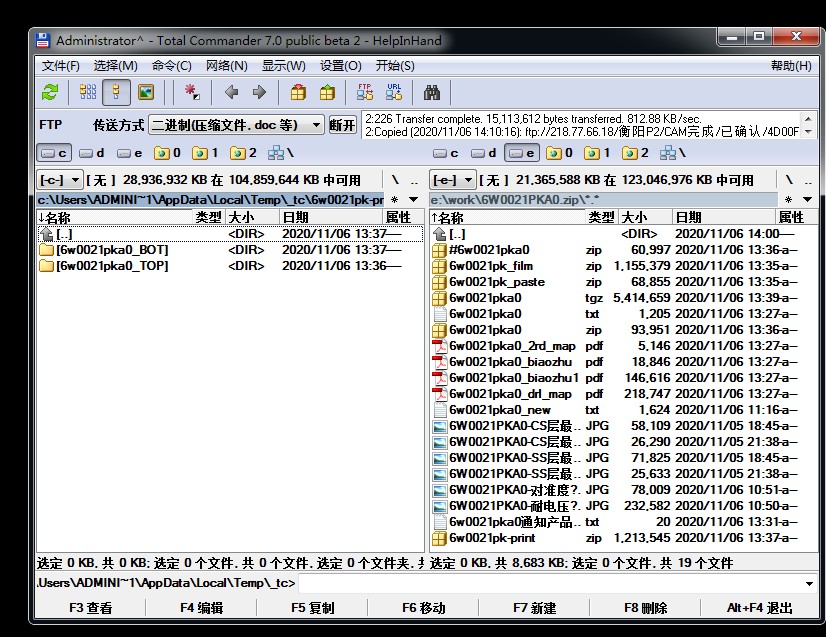The image size is (826, 637).
Task: Open right panel favorites asterisk button
Action: (x=788, y=200)
